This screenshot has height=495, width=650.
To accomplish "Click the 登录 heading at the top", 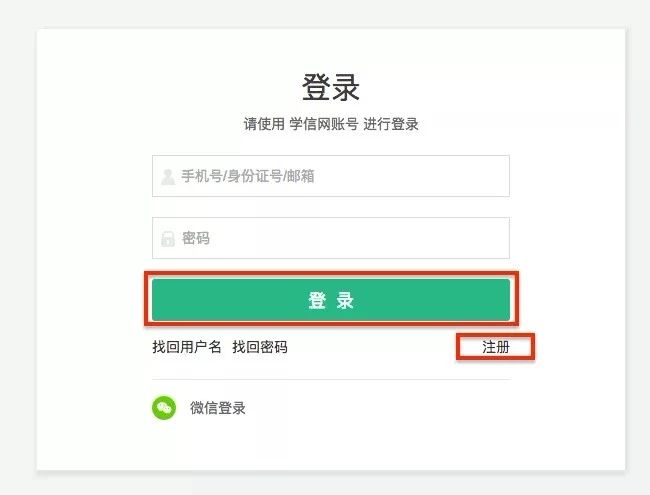I will [331, 87].
